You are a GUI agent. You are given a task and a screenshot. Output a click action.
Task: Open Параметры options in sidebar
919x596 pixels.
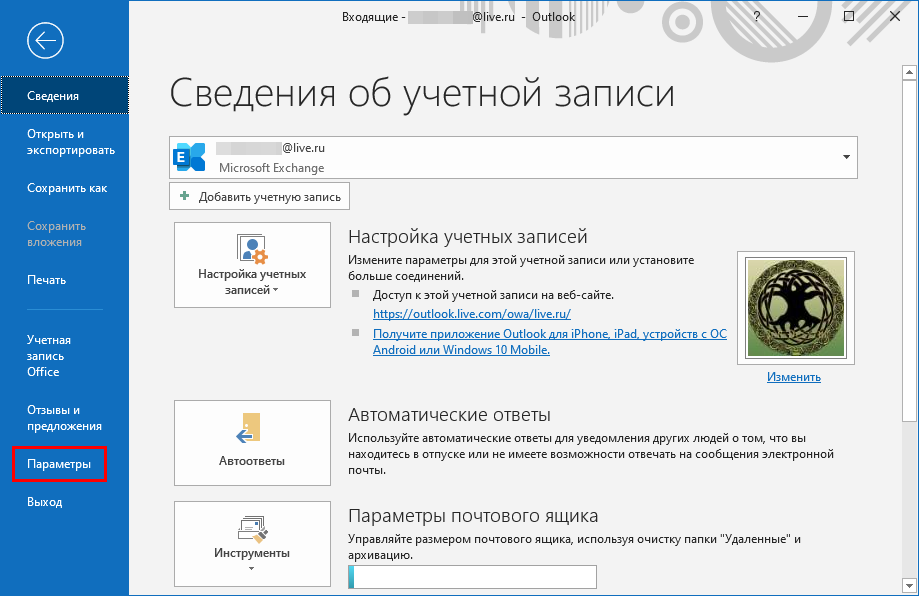(59, 464)
